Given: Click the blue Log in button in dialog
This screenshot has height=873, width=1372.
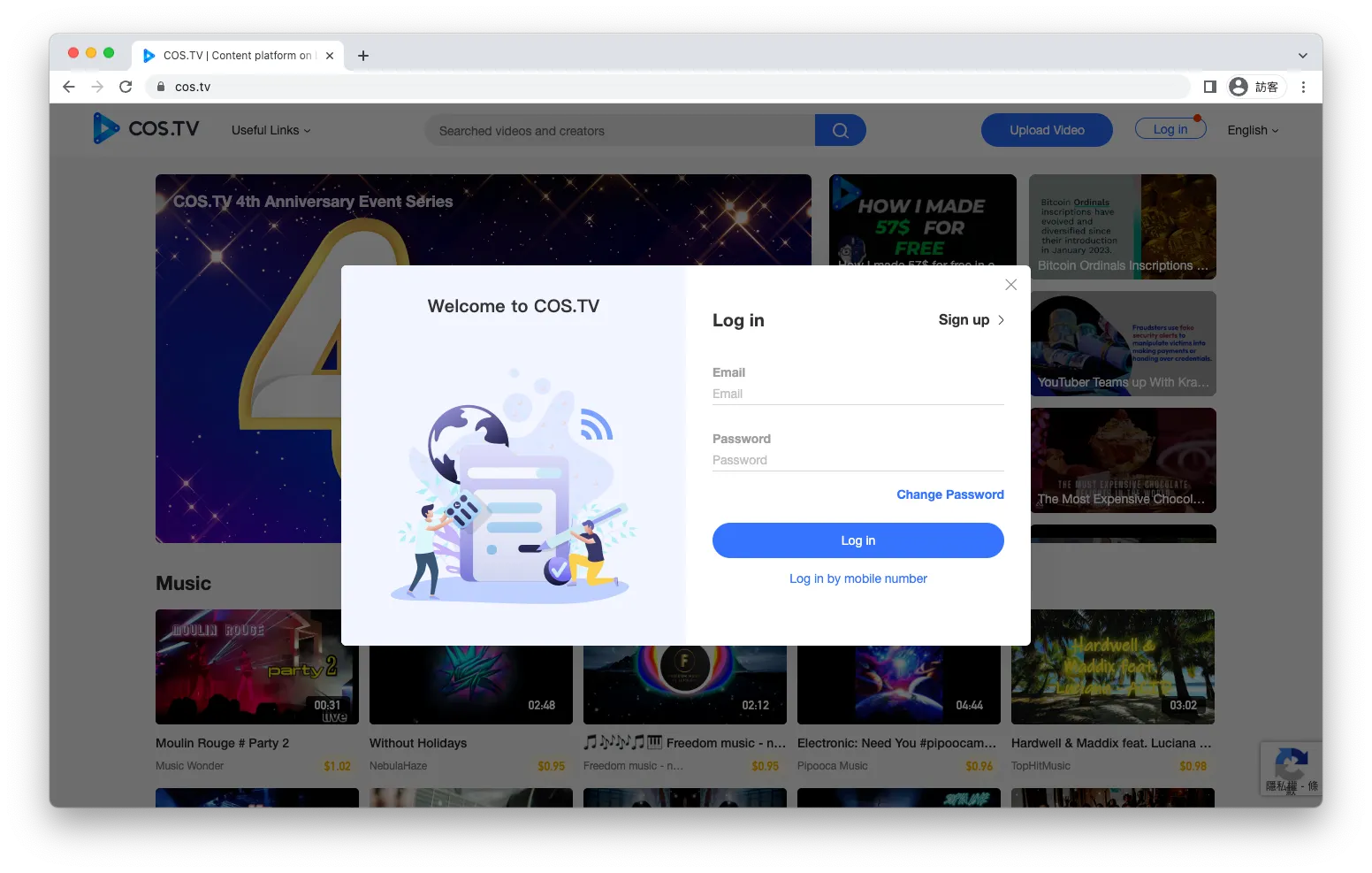Looking at the screenshot, I should [857, 540].
